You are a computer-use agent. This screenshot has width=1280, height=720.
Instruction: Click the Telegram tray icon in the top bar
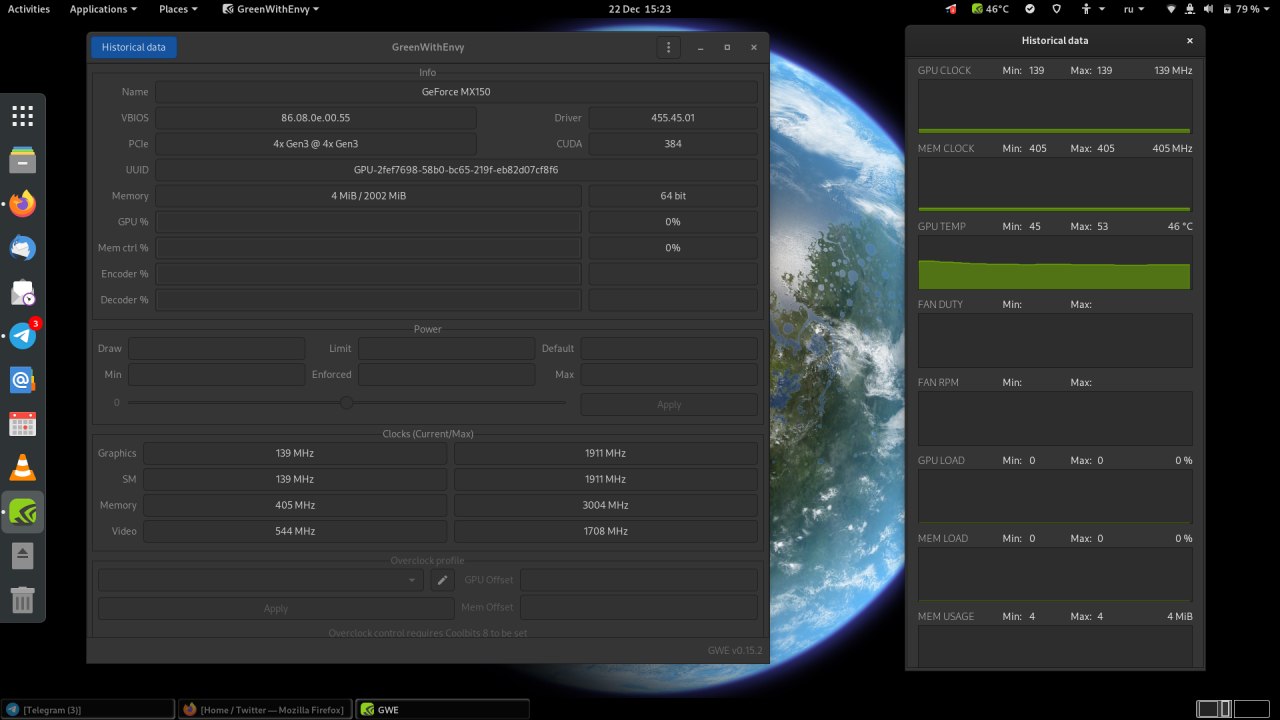950,9
